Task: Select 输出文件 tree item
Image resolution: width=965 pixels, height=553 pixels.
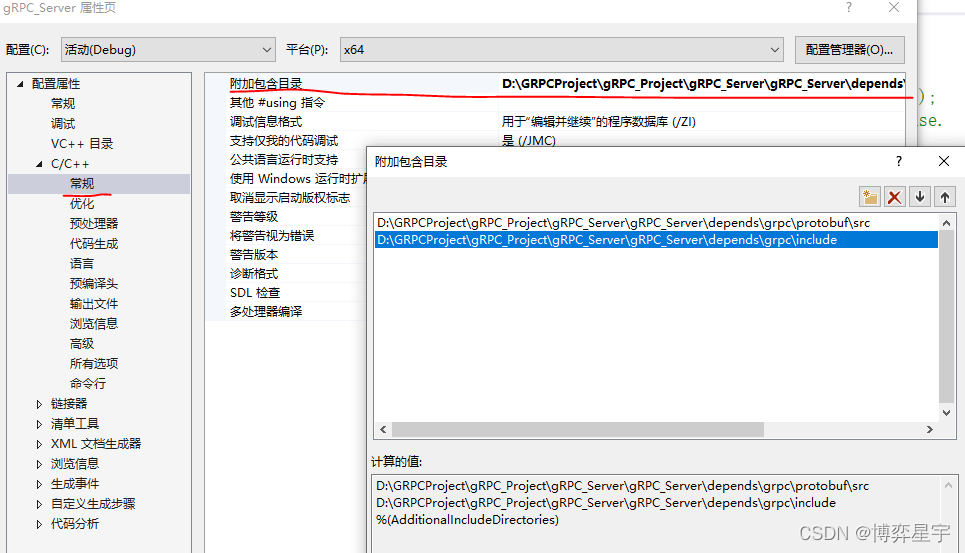Action: point(94,304)
